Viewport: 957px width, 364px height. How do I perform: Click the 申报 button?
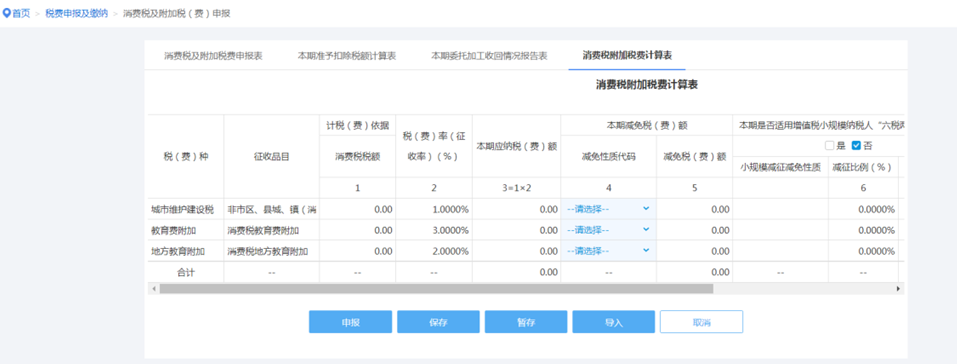tap(350, 322)
